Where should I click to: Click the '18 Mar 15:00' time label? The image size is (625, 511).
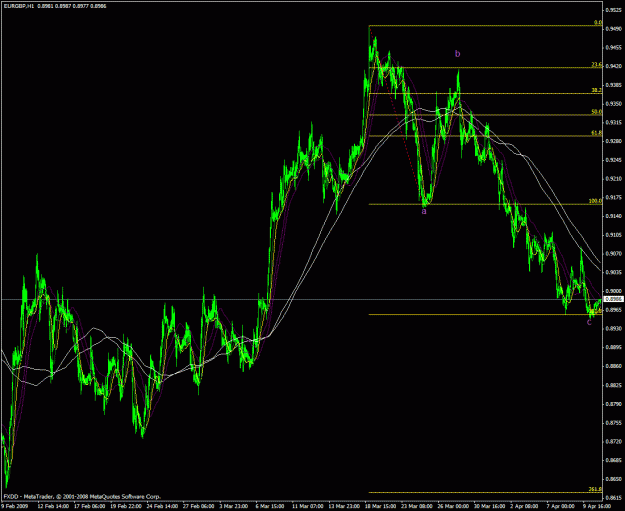coord(381,506)
